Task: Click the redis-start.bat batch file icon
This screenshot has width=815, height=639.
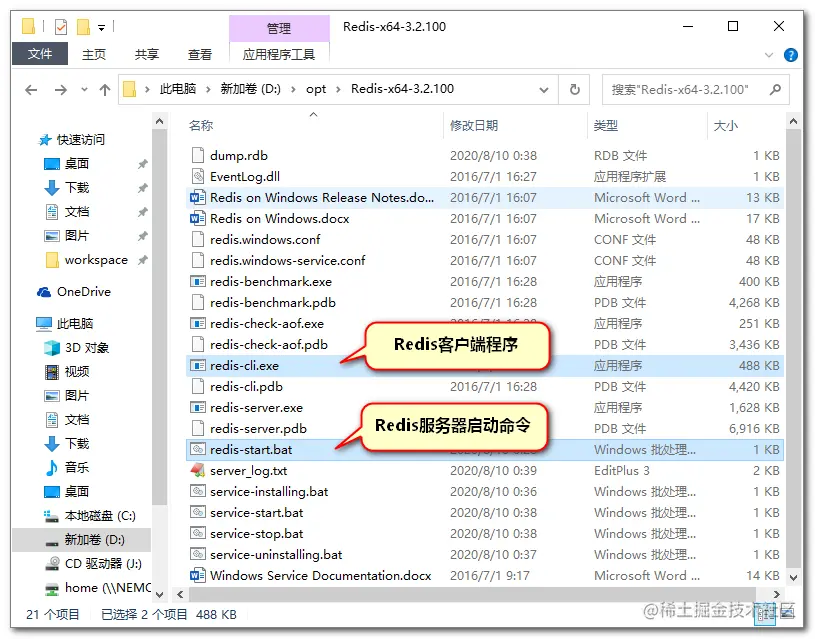Action: point(198,449)
